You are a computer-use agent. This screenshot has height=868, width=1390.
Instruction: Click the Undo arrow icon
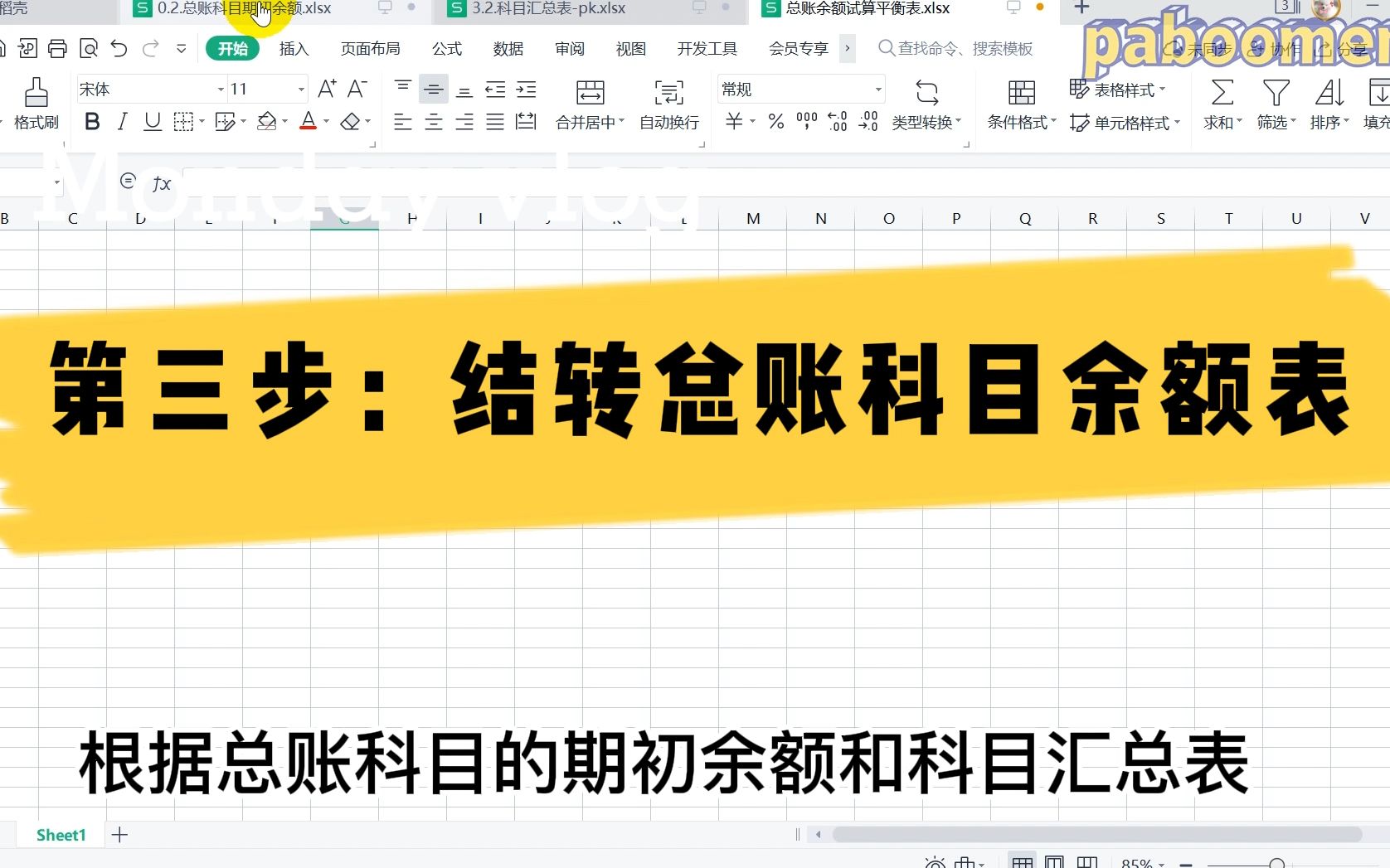click(x=119, y=49)
